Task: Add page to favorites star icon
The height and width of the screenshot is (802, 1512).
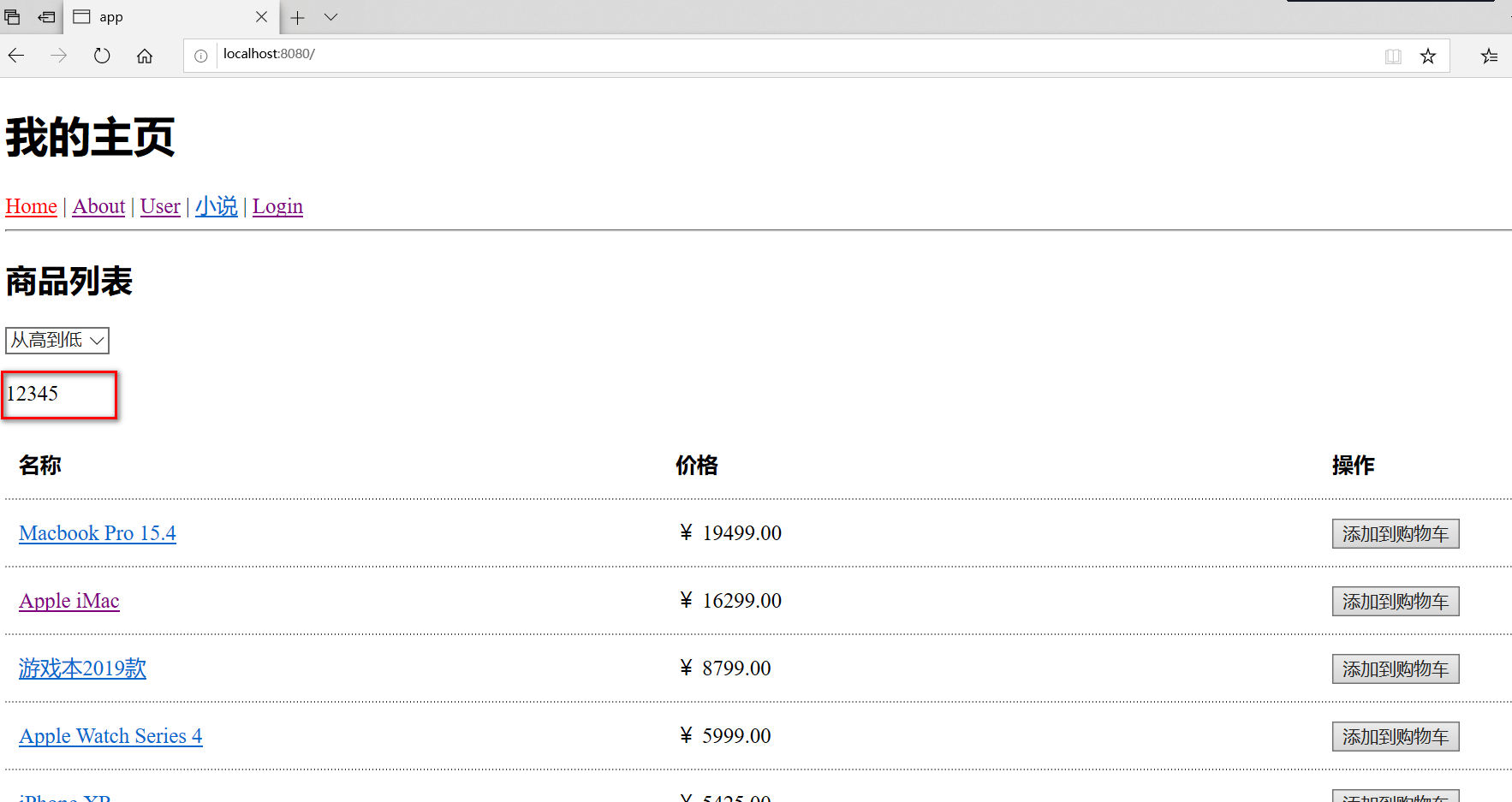Action: (1428, 56)
